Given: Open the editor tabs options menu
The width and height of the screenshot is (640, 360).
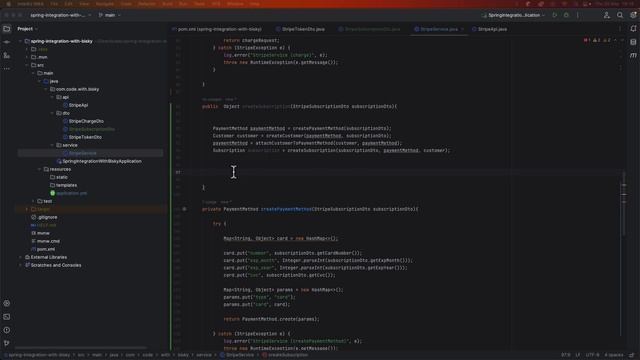Looking at the screenshot, I should (620, 29).
